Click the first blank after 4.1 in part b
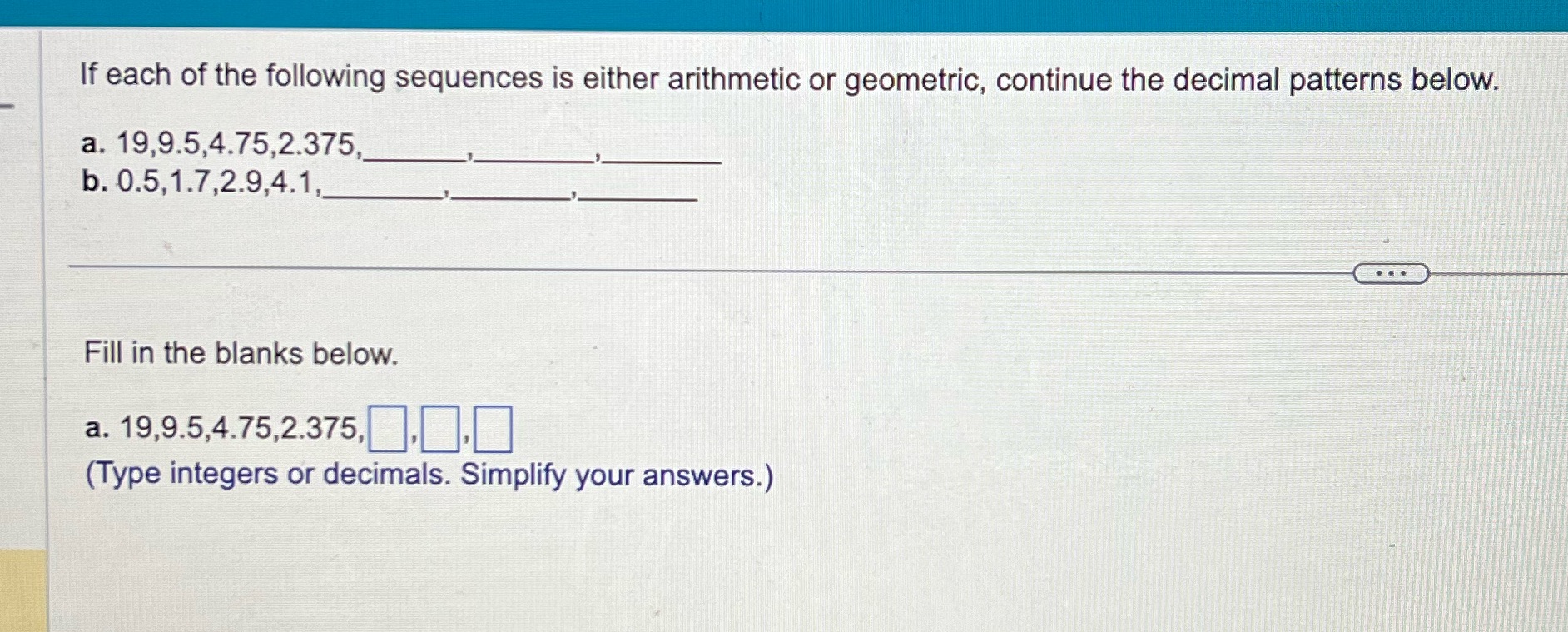 click(383, 197)
